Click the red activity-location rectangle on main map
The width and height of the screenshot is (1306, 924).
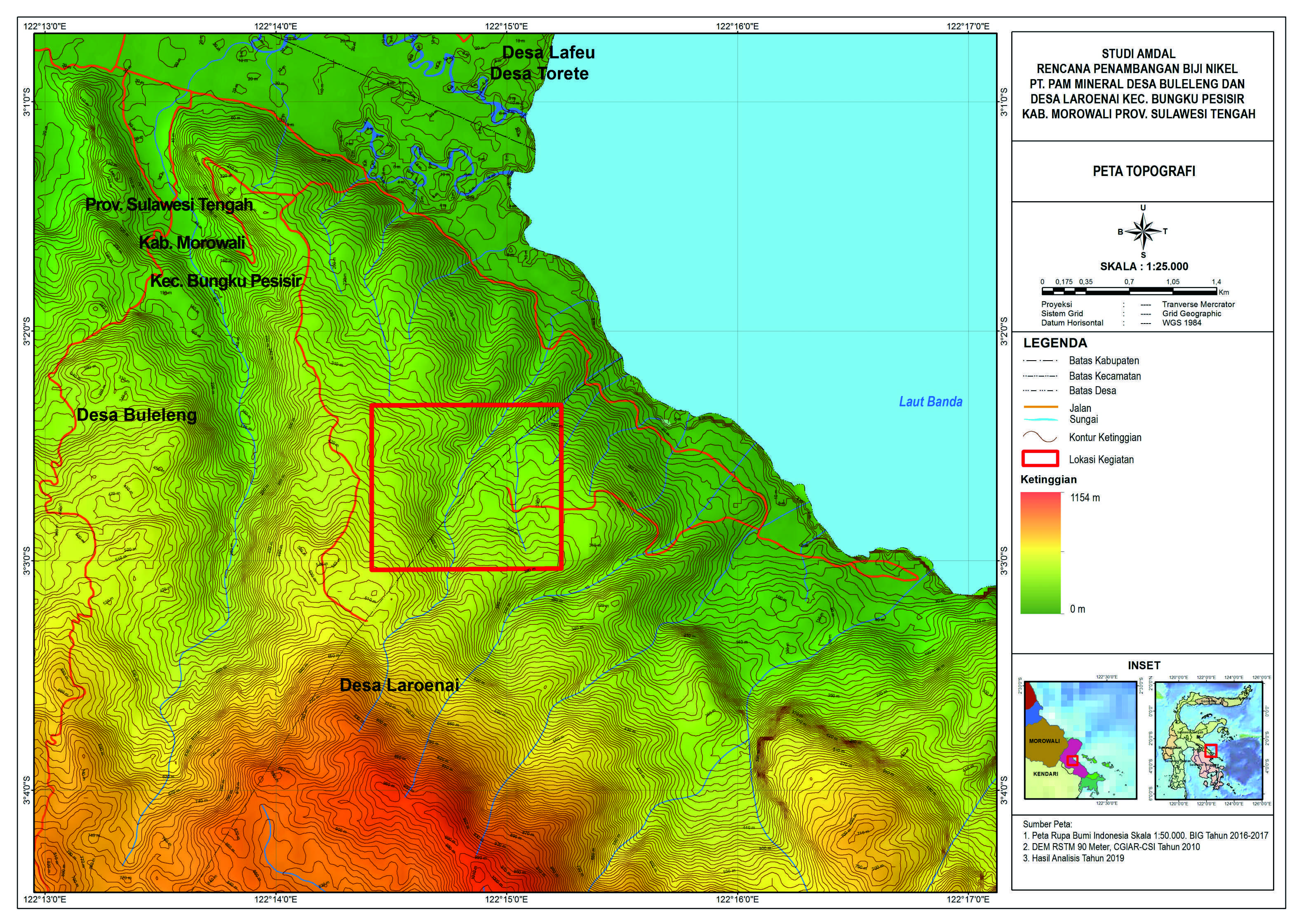pos(466,486)
